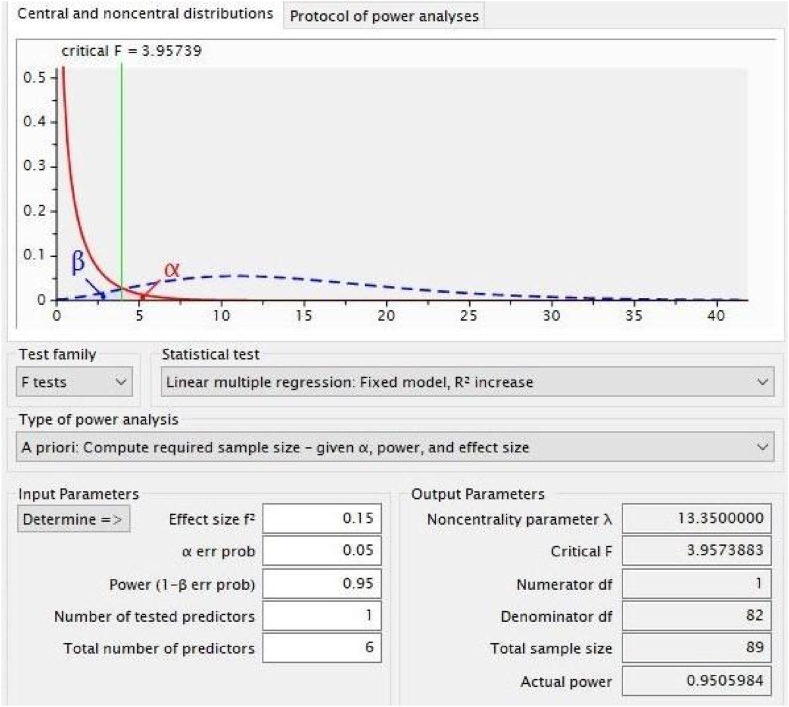Click the Output Parameters group label
789x707 pixels.
(x=478, y=494)
